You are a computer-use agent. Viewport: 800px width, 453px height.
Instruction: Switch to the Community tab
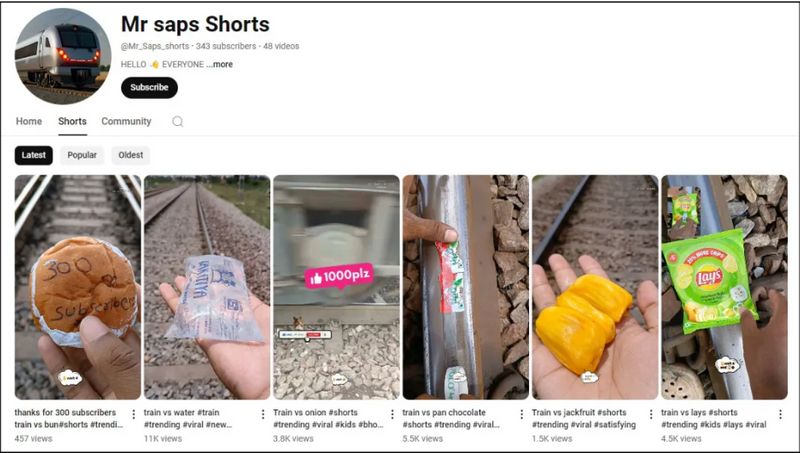(x=126, y=121)
